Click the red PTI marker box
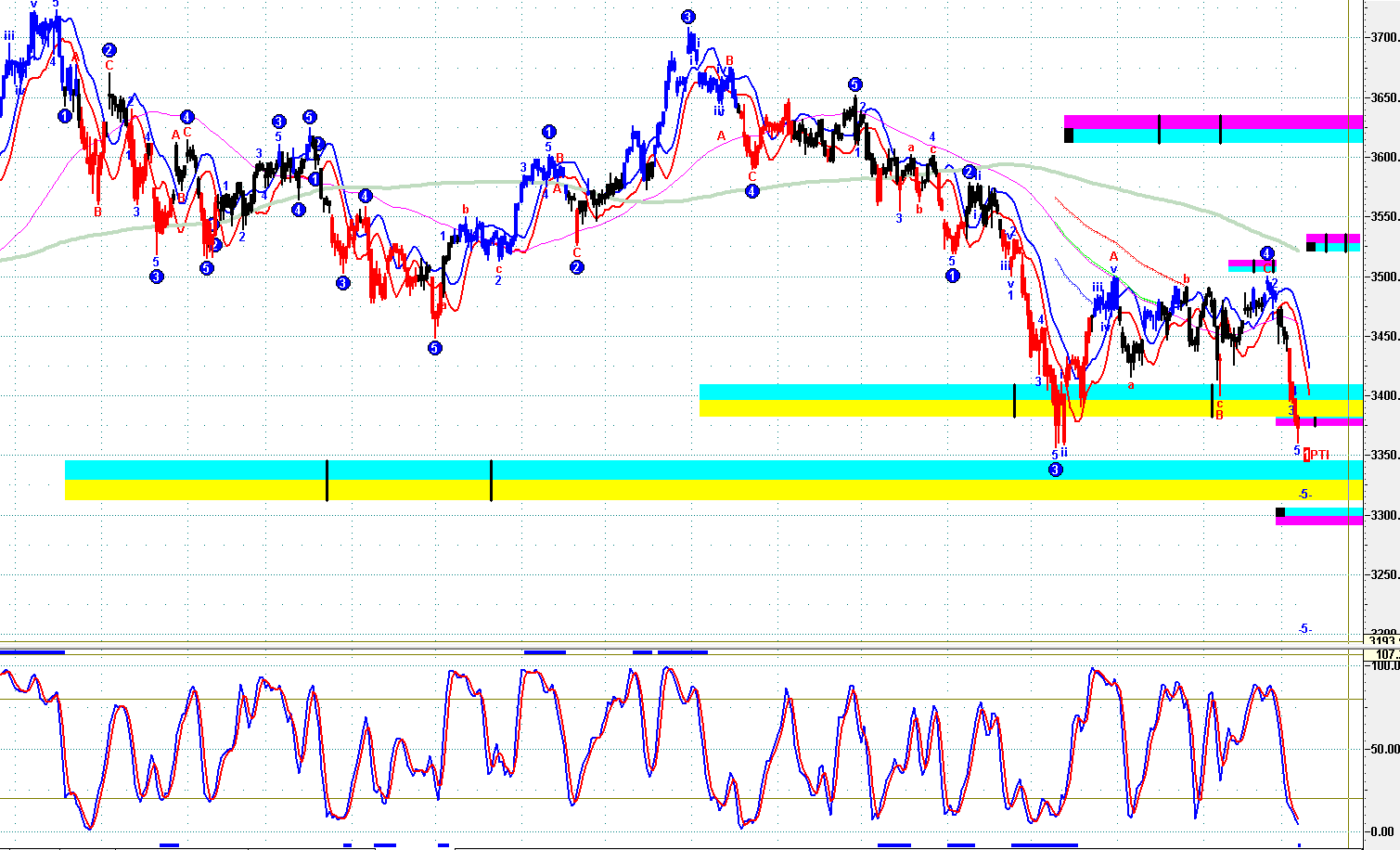This screenshot has width=1400, height=850. click(1307, 455)
